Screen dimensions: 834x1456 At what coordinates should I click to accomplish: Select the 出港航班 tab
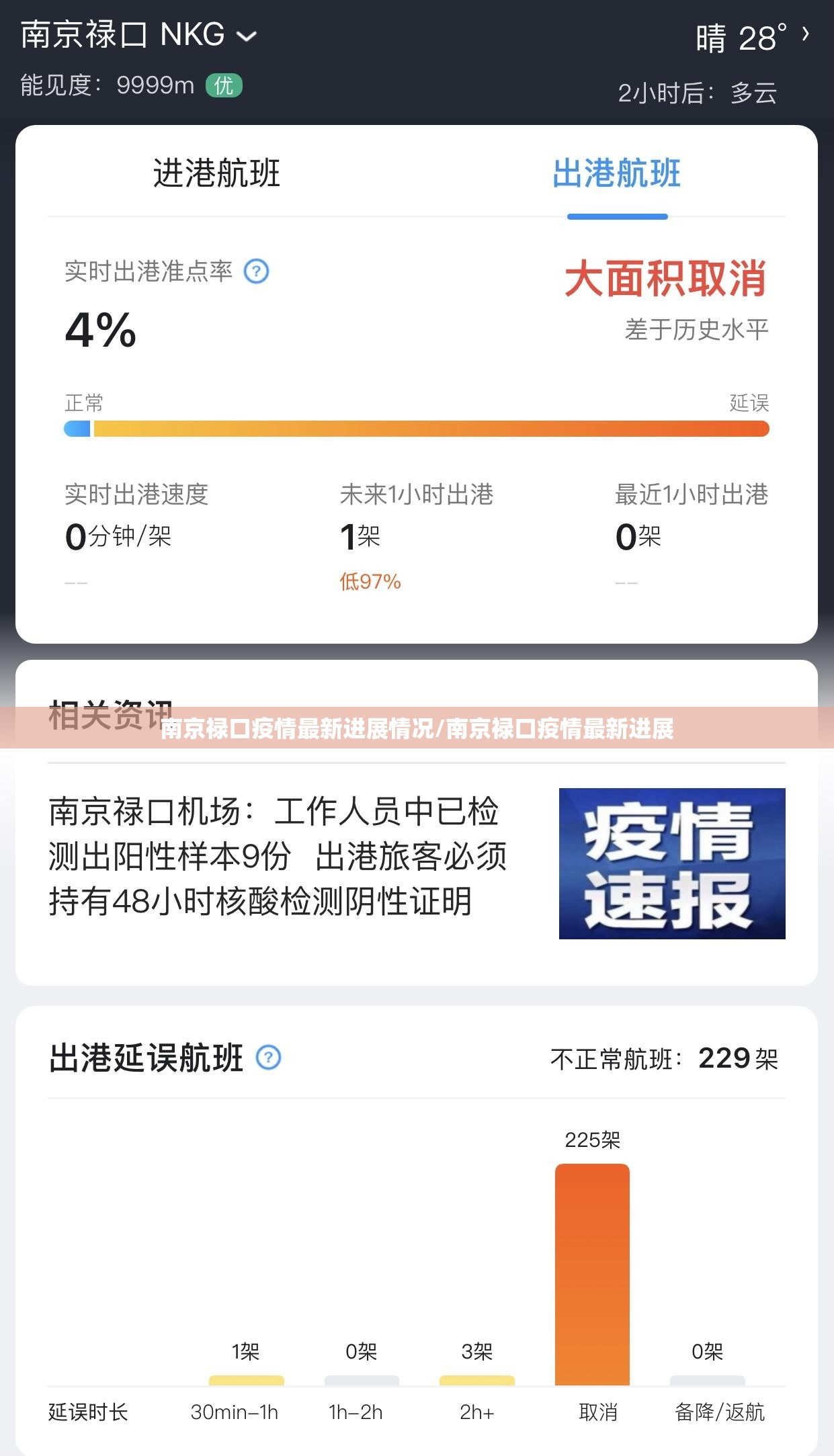(617, 173)
